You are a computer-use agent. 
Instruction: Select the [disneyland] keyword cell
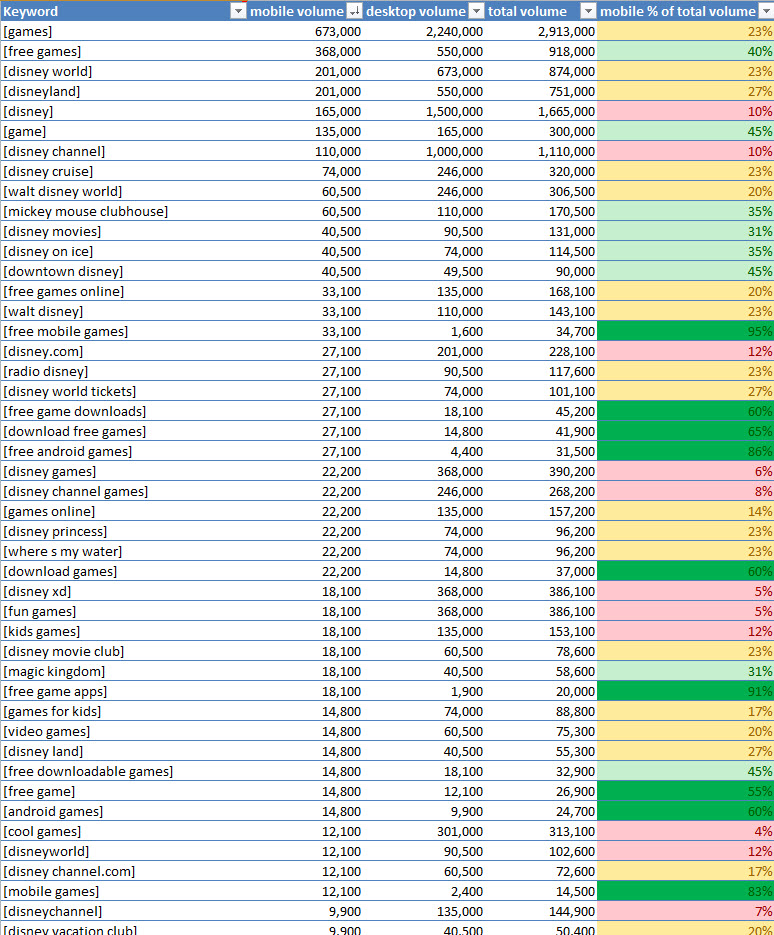tap(123, 91)
